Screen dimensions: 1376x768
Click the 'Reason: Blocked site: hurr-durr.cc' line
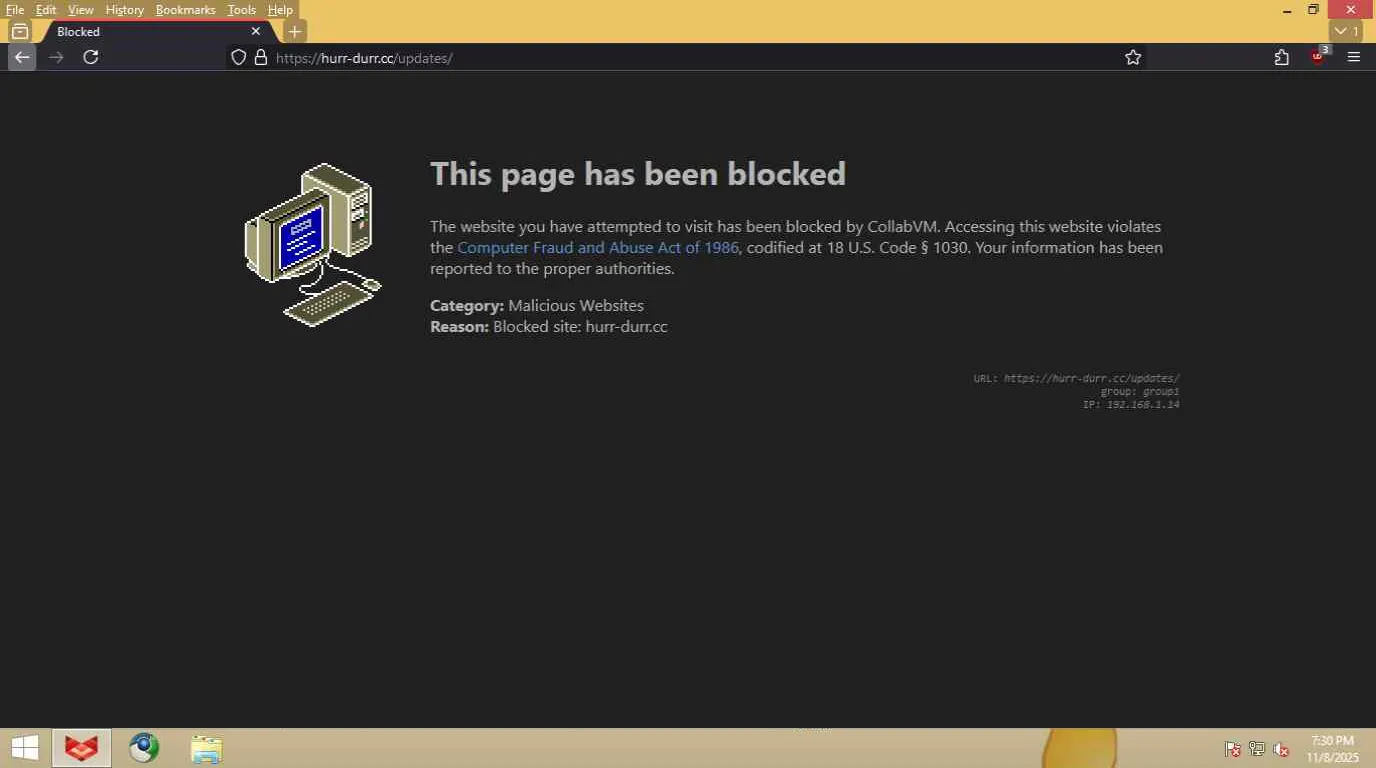coord(549,327)
